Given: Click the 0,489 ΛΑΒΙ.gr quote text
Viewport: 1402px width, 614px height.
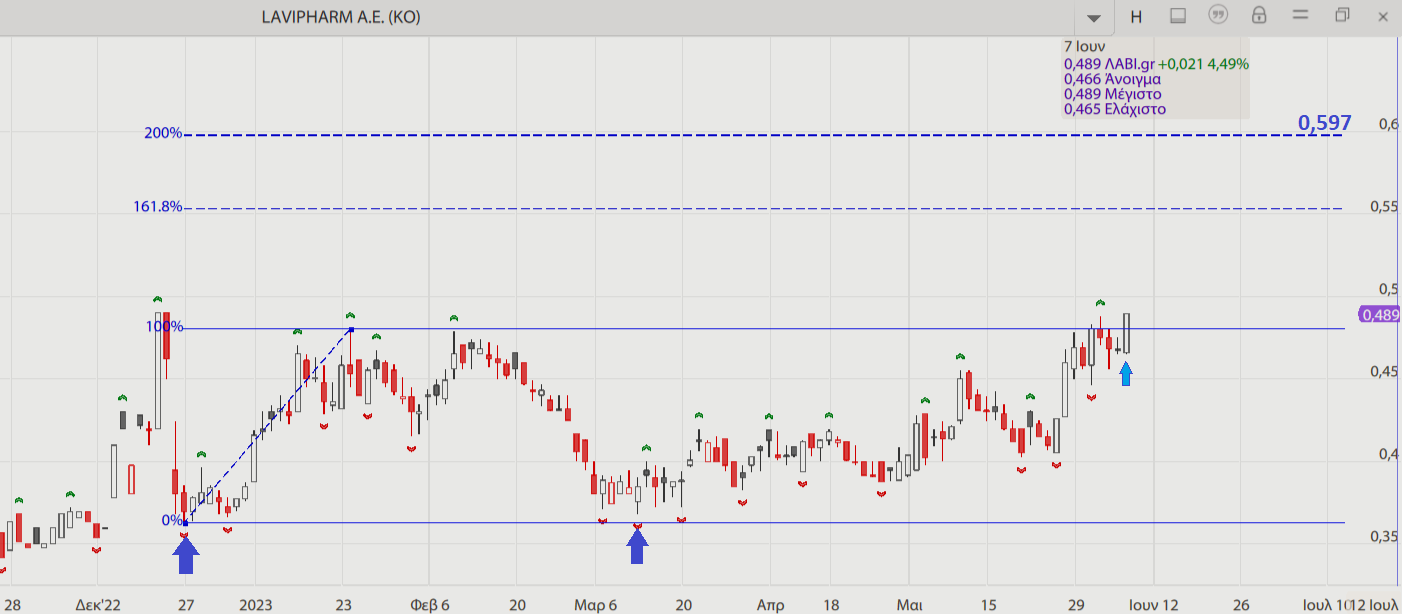Looking at the screenshot, I should point(1109,63).
